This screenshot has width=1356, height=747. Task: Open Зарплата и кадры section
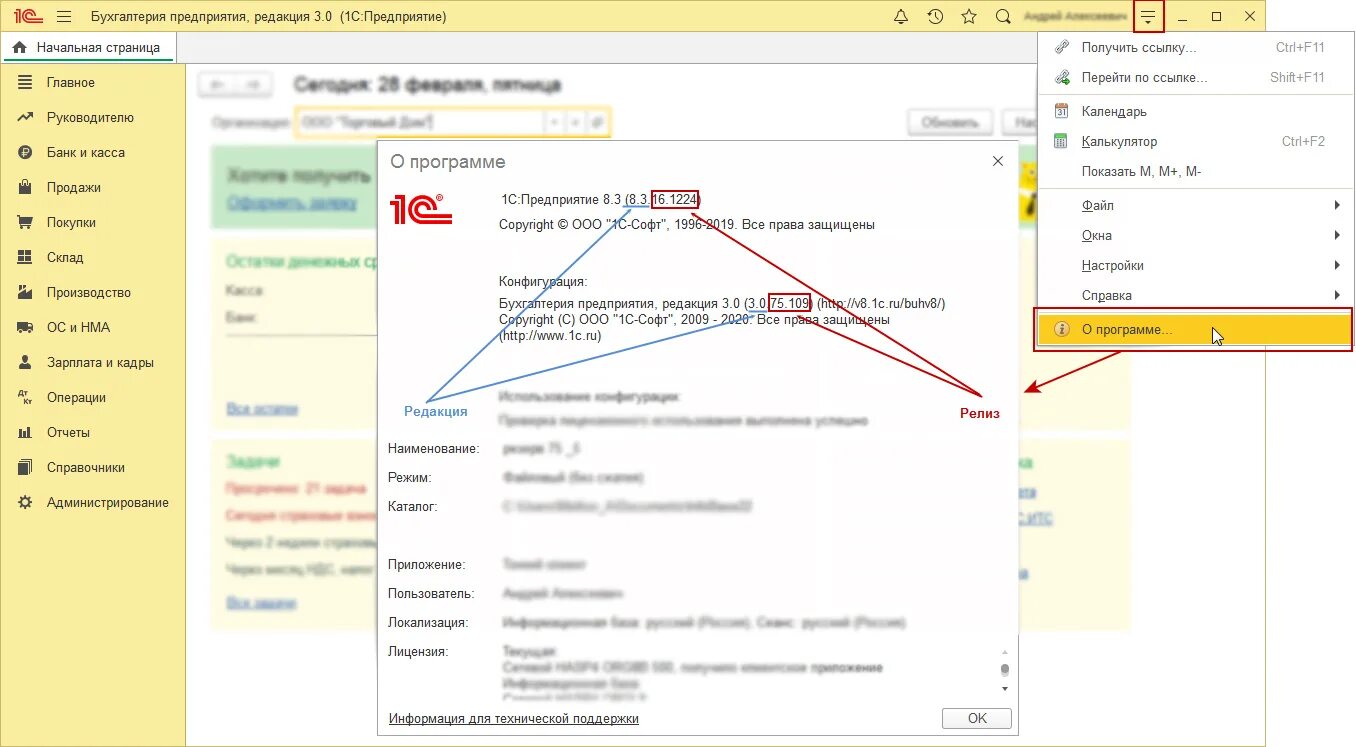tap(100, 363)
